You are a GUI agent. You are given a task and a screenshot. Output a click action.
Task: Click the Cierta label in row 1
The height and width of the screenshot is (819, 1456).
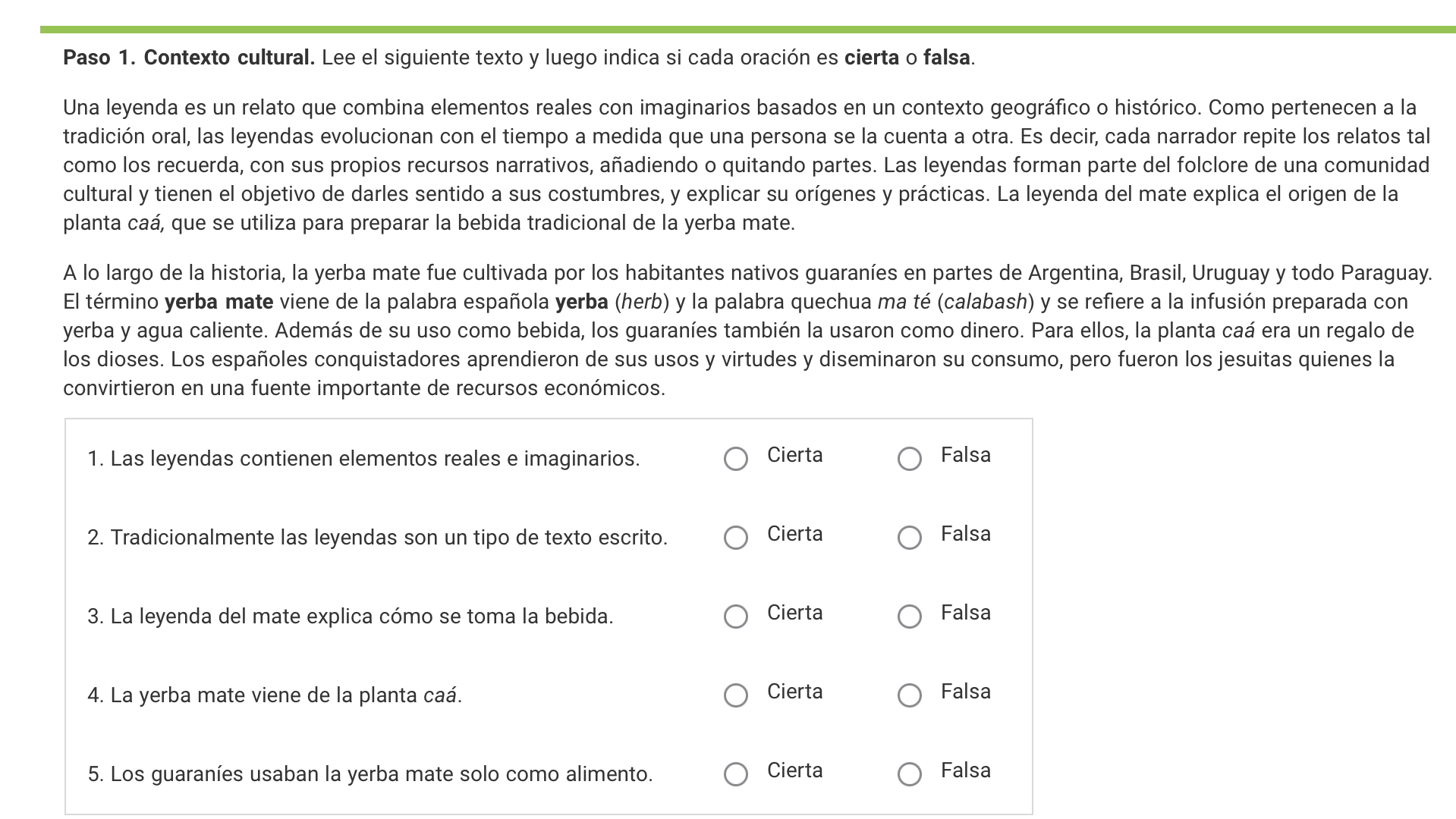(x=794, y=455)
